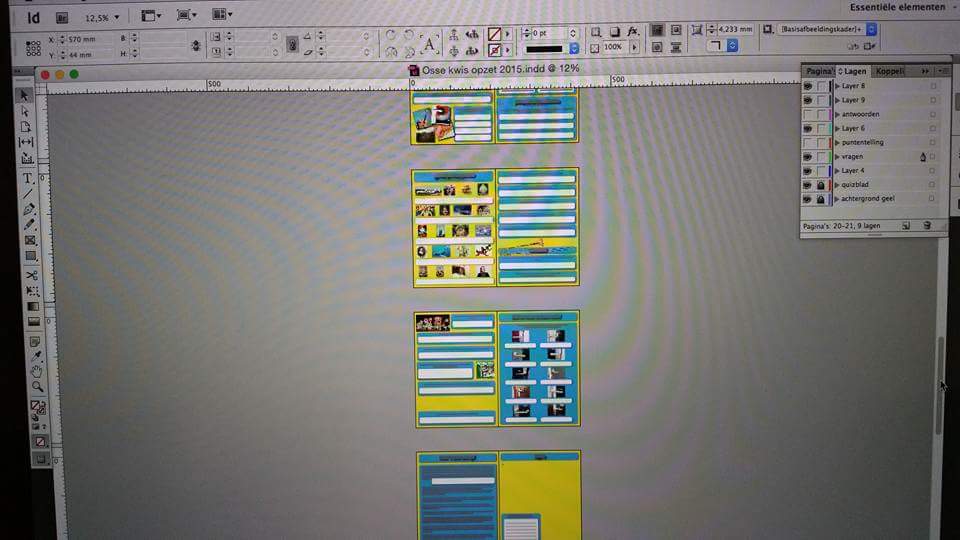The image size is (960, 540).
Task: Expand Layer 8 disclosure triangle
Action: point(838,86)
